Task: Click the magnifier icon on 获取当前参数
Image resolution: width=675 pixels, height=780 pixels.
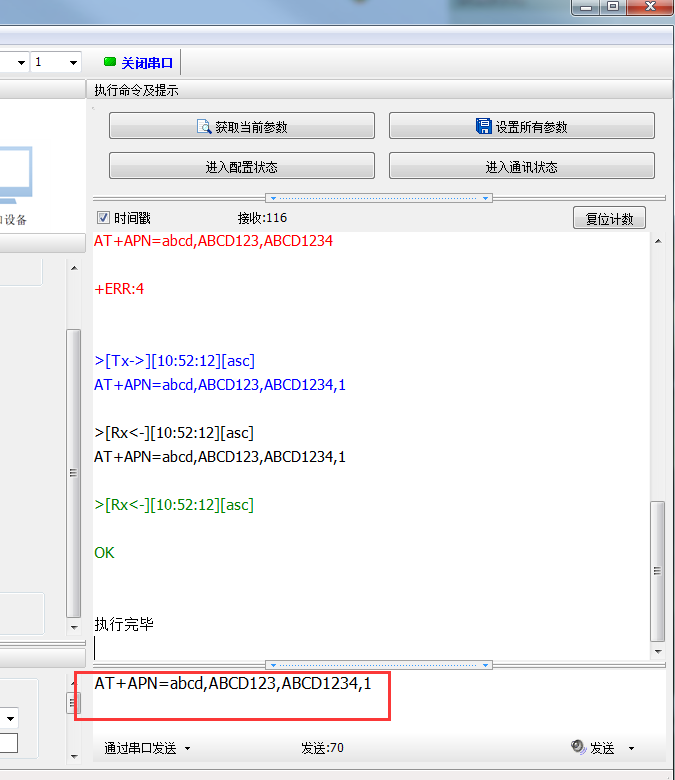Action: tap(205, 127)
